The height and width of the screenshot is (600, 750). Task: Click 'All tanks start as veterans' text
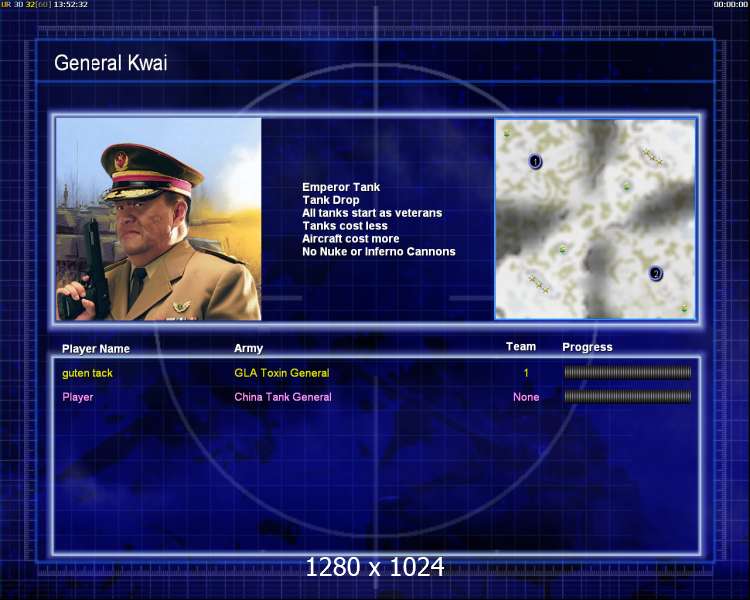(372, 213)
